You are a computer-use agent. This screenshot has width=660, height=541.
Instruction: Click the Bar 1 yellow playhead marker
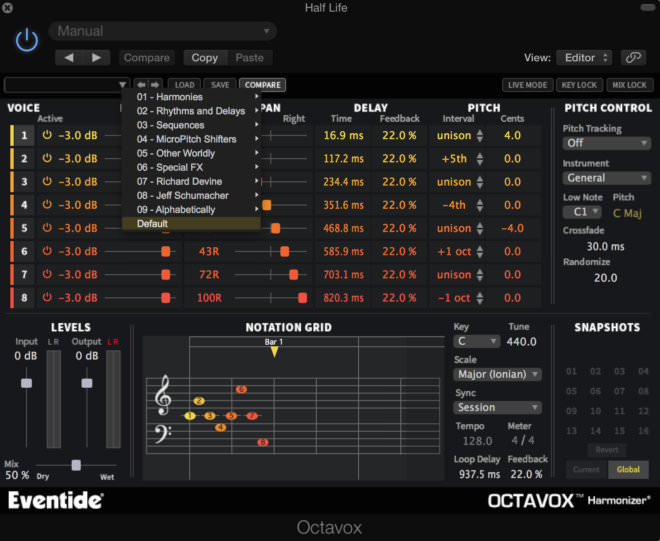[274, 352]
